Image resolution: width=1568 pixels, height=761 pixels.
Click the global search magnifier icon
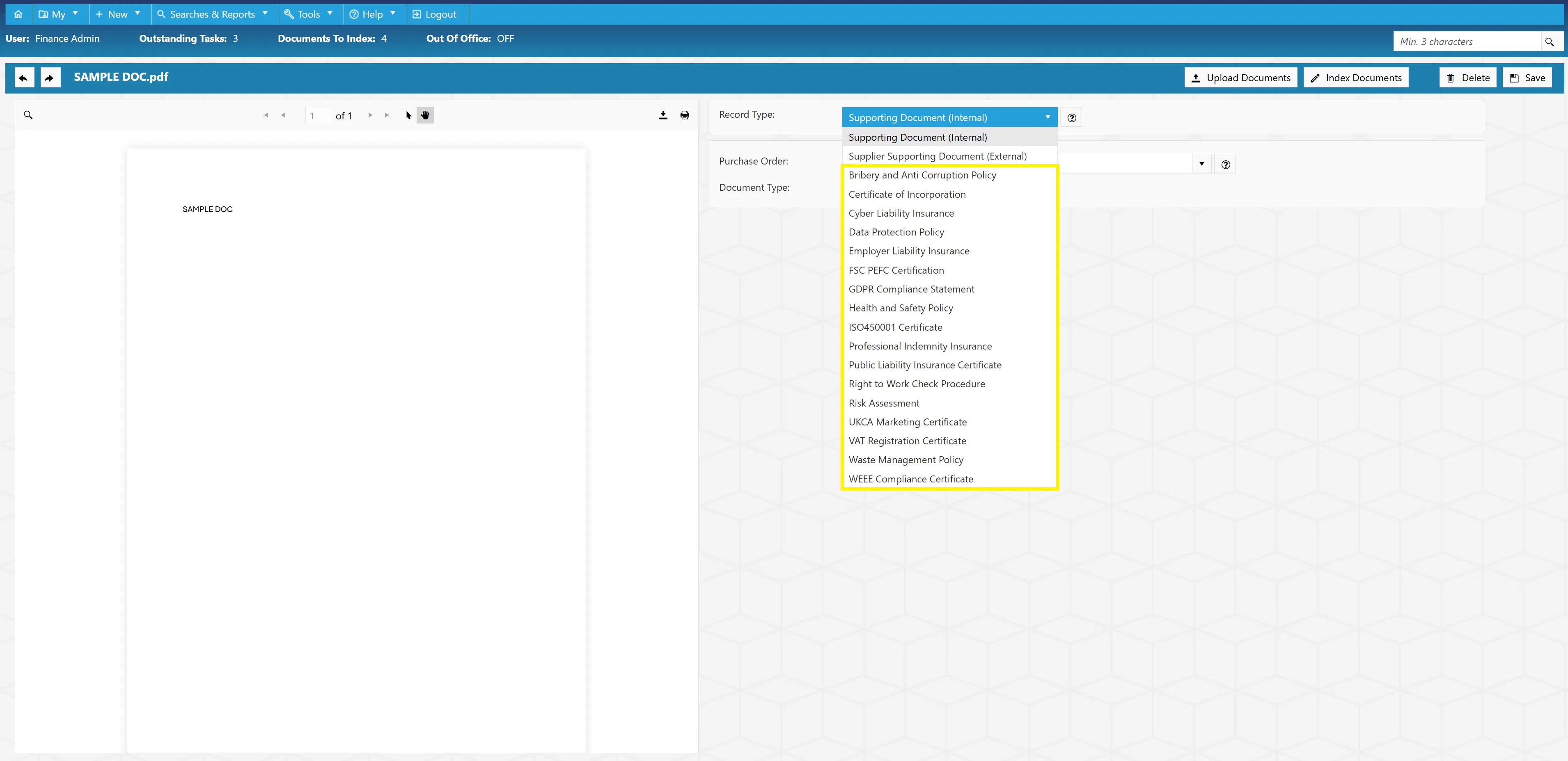(x=1550, y=41)
